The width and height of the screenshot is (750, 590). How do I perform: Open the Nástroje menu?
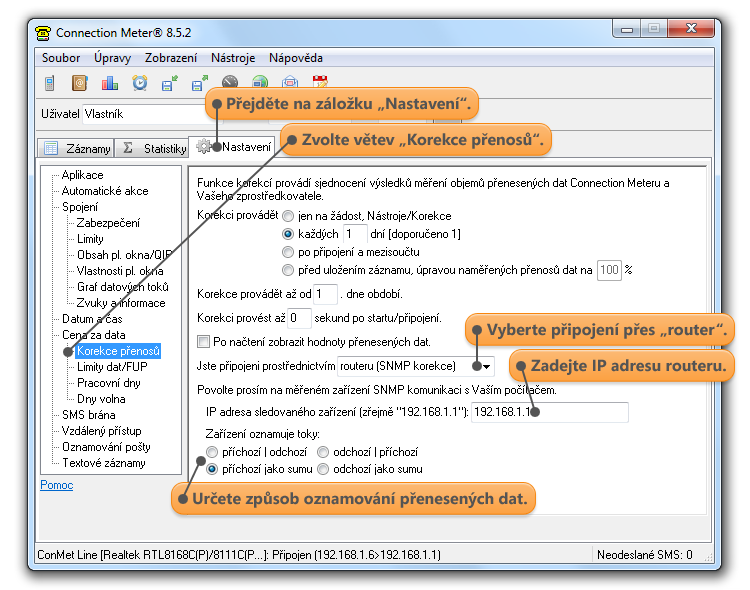tap(233, 58)
